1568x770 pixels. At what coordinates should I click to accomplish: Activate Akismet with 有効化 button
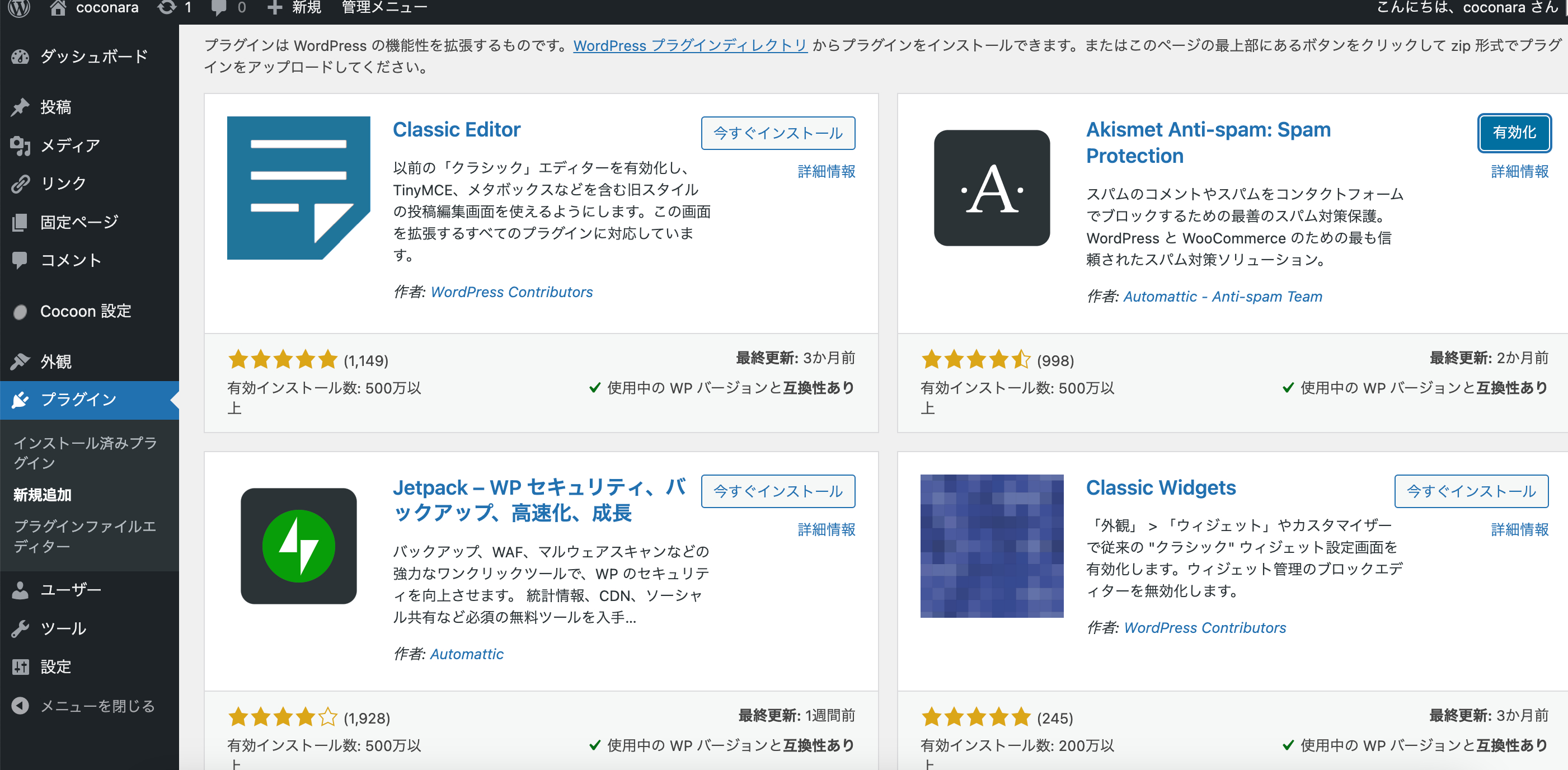coord(1514,133)
